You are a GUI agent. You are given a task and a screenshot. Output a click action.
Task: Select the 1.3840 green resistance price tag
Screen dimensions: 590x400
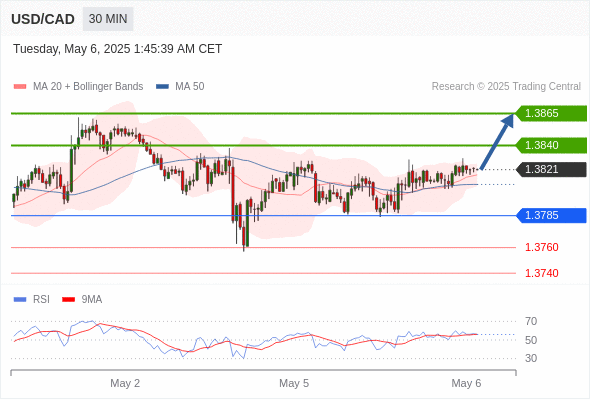point(551,145)
